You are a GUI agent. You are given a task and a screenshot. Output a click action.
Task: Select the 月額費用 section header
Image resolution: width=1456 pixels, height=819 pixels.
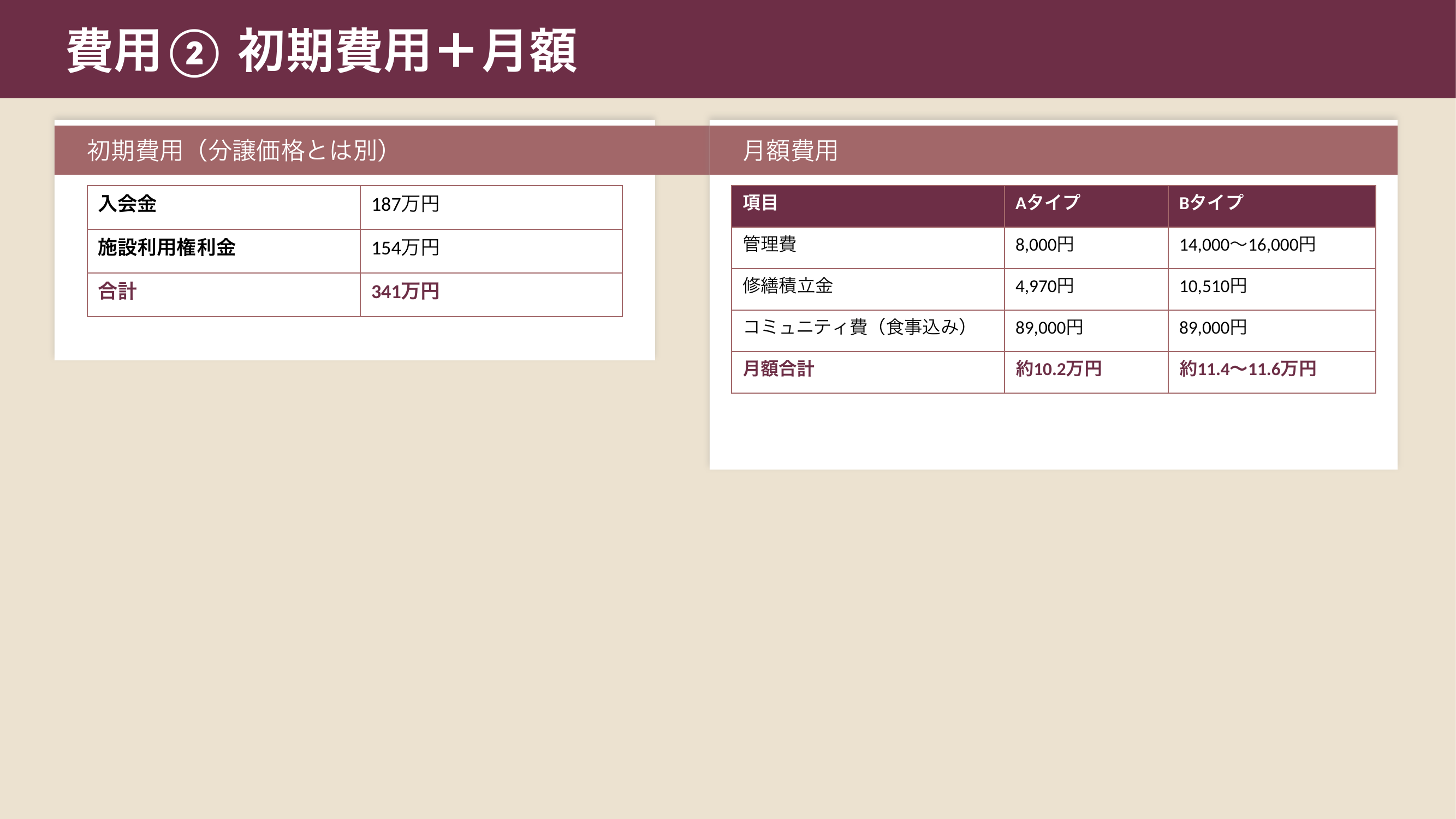(x=789, y=150)
